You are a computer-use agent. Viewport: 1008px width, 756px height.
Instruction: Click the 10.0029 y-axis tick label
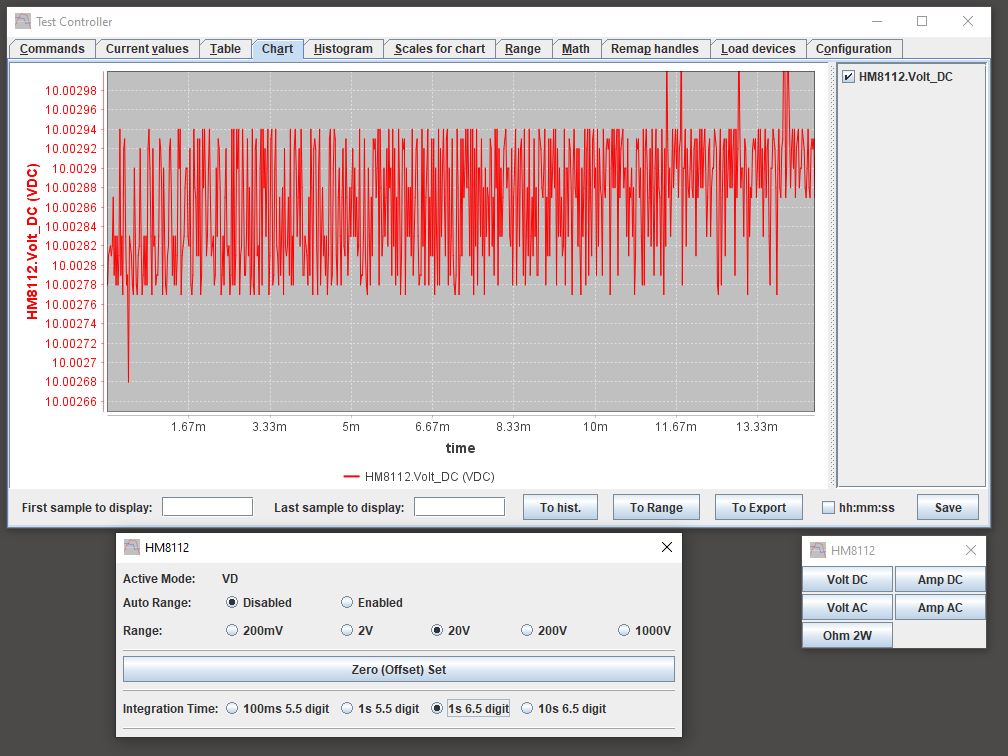[74, 168]
